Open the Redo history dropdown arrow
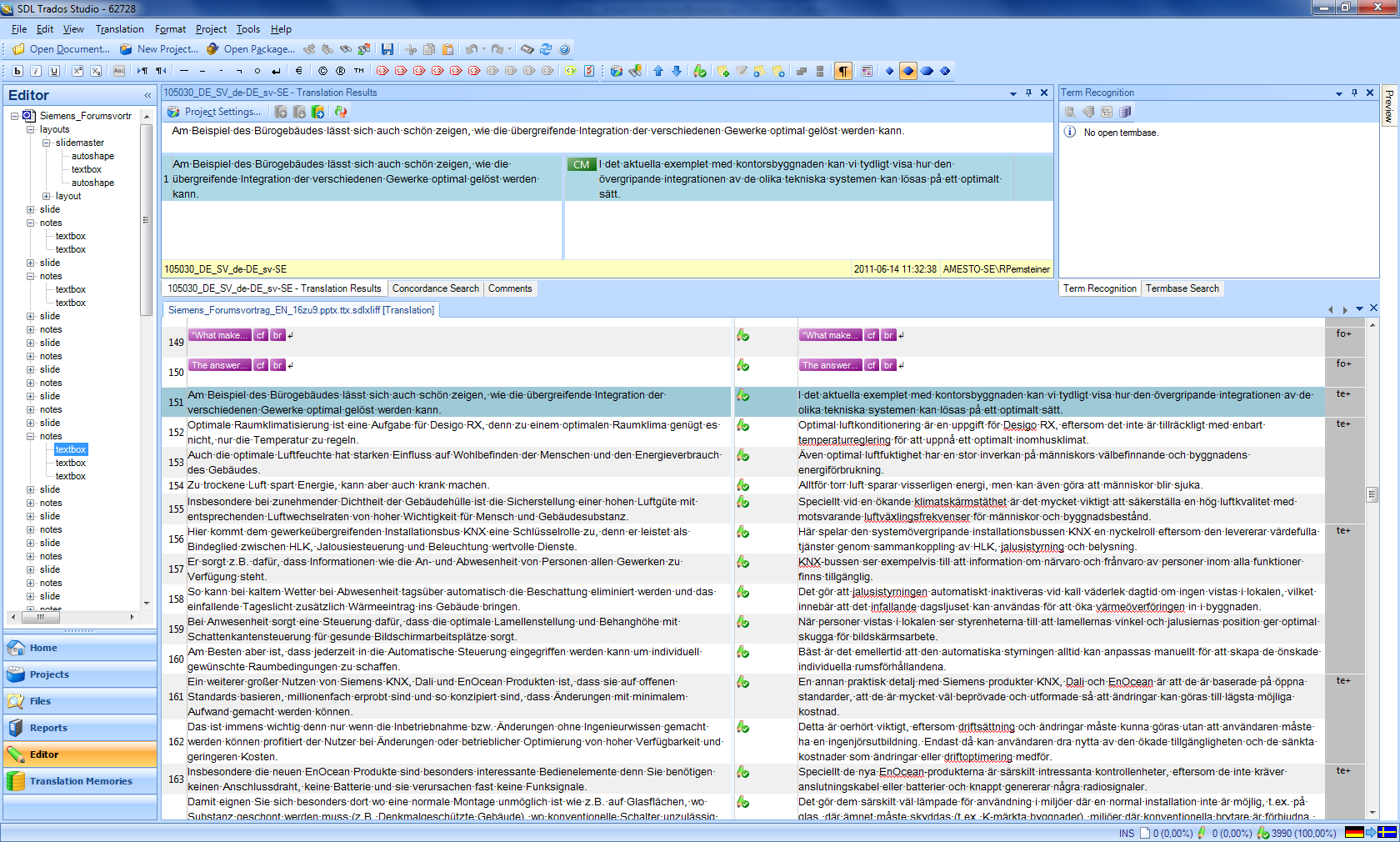Image resolution: width=1400 pixels, height=842 pixels. [x=509, y=49]
